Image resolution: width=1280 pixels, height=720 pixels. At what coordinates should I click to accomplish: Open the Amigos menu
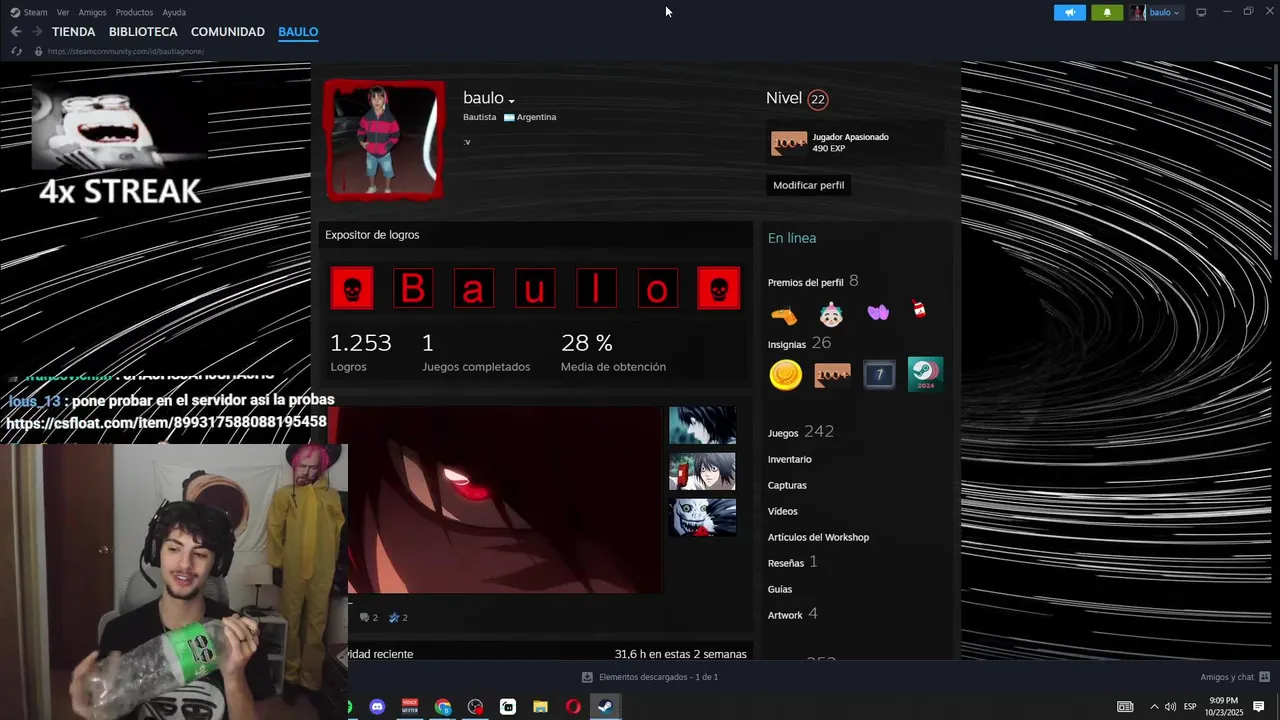click(92, 12)
